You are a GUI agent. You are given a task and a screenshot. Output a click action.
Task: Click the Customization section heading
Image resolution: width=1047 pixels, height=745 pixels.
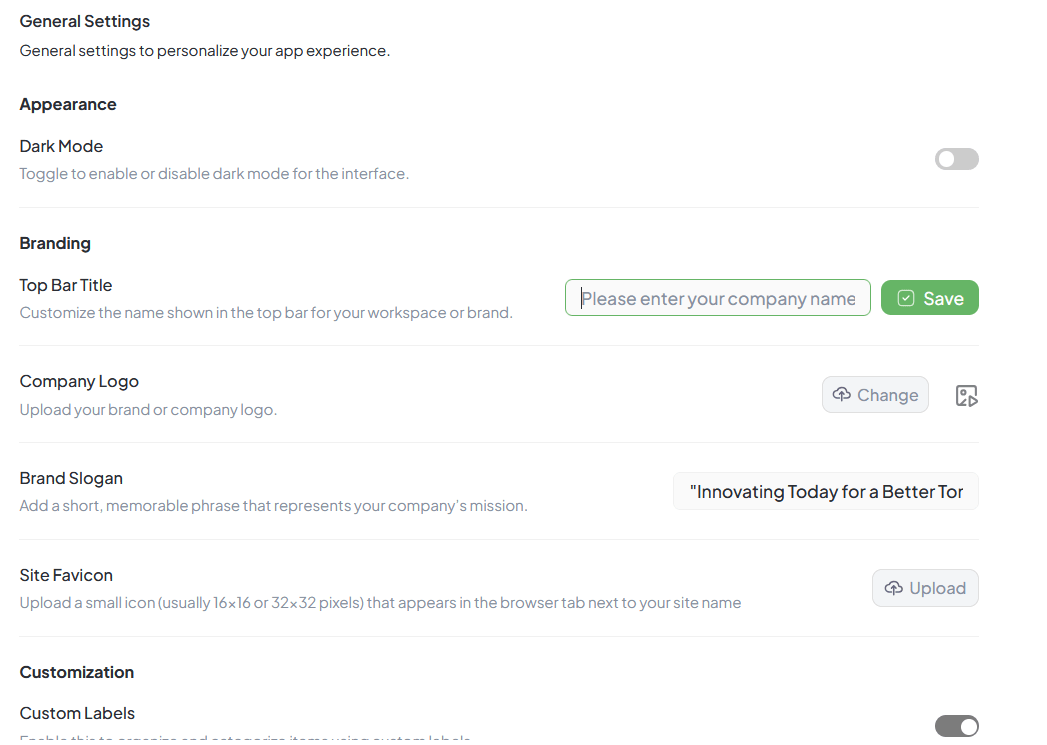[x=77, y=672]
